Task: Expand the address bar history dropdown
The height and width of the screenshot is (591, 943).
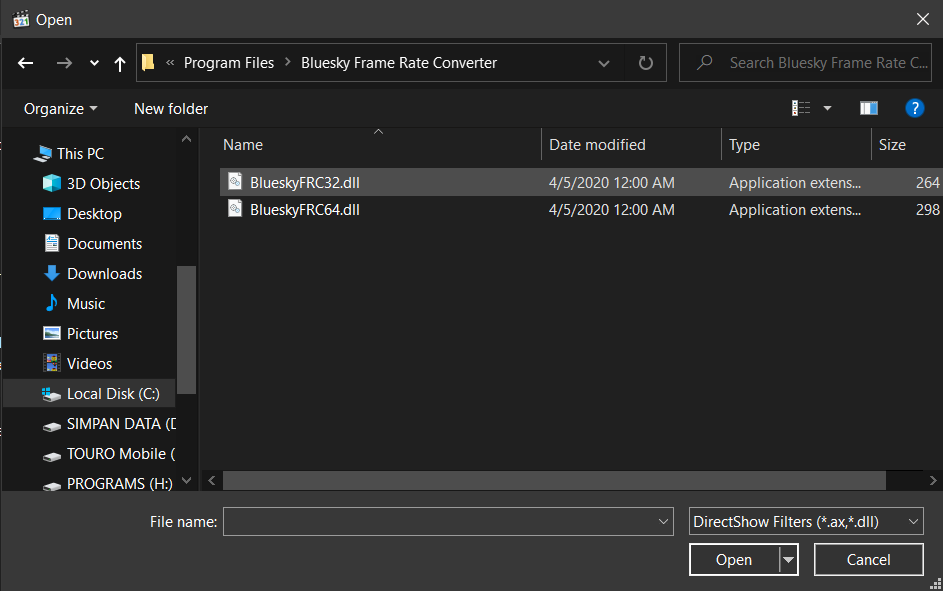Action: tap(604, 63)
